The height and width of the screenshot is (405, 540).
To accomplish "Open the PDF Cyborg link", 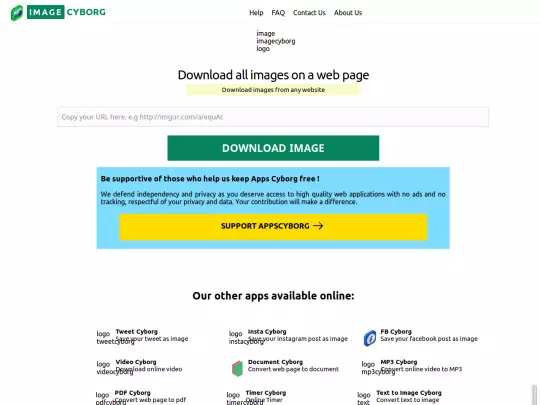I will (x=133, y=393).
